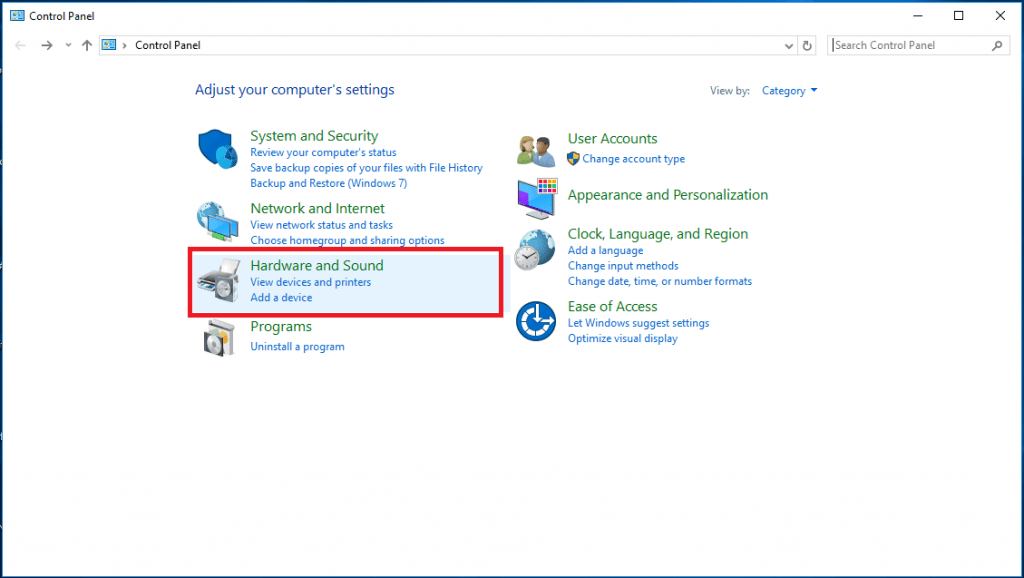Image resolution: width=1024 pixels, height=578 pixels.
Task: Click the Control Panel breadcrumb in address bar
Action: click(168, 45)
